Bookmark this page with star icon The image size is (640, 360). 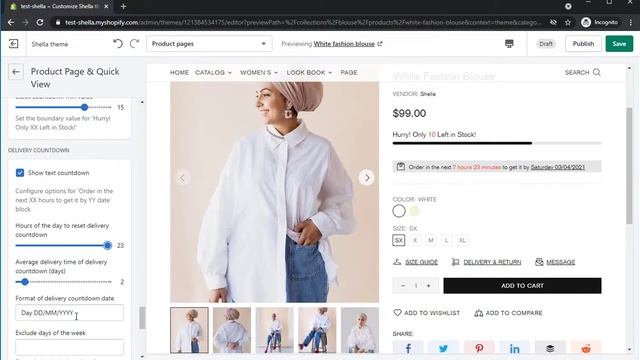pos(568,22)
